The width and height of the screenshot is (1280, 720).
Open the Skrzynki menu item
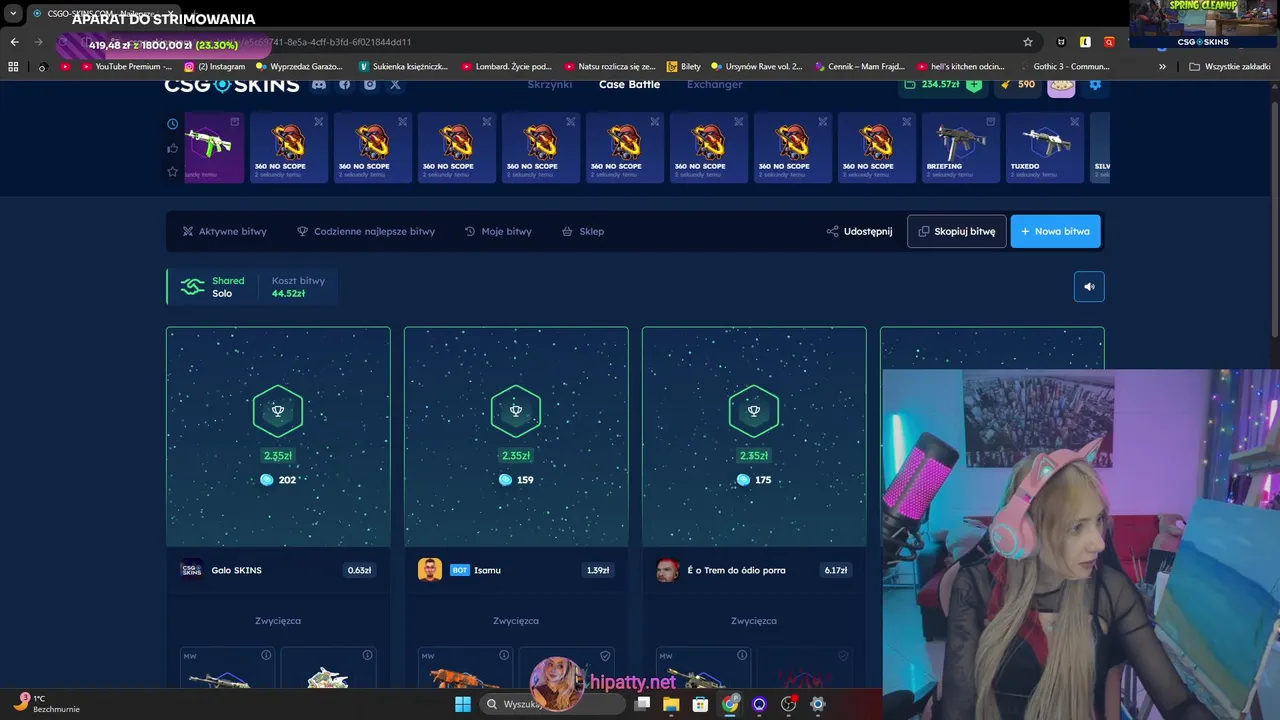550,85
